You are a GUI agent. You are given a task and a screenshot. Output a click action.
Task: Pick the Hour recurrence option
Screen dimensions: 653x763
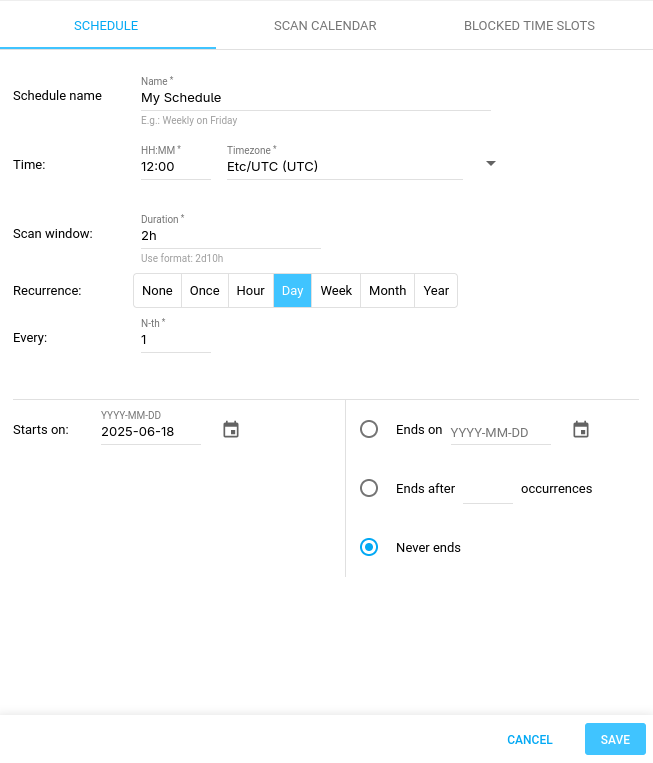click(250, 291)
